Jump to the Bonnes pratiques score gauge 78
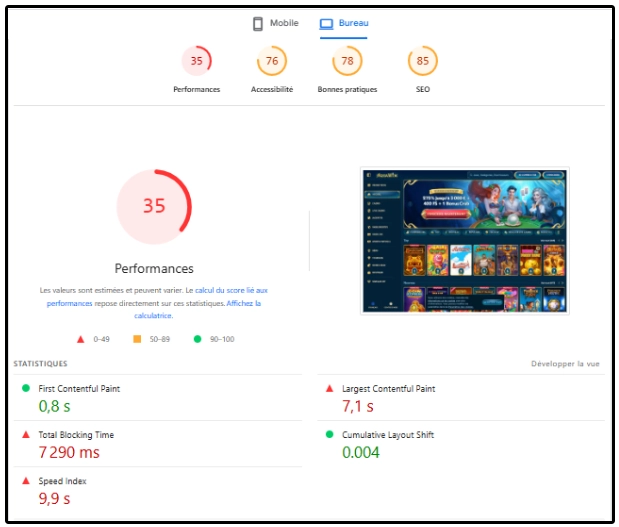This screenshot has height=527, width=619. tap(347, 62)
